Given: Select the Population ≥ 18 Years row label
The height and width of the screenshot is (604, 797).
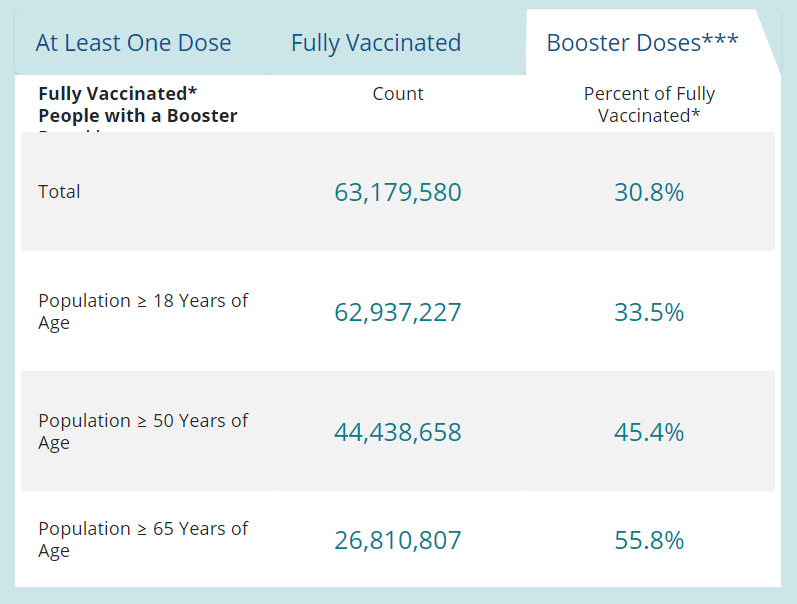Looking at the screenshot, I should (x=142, y=312).
